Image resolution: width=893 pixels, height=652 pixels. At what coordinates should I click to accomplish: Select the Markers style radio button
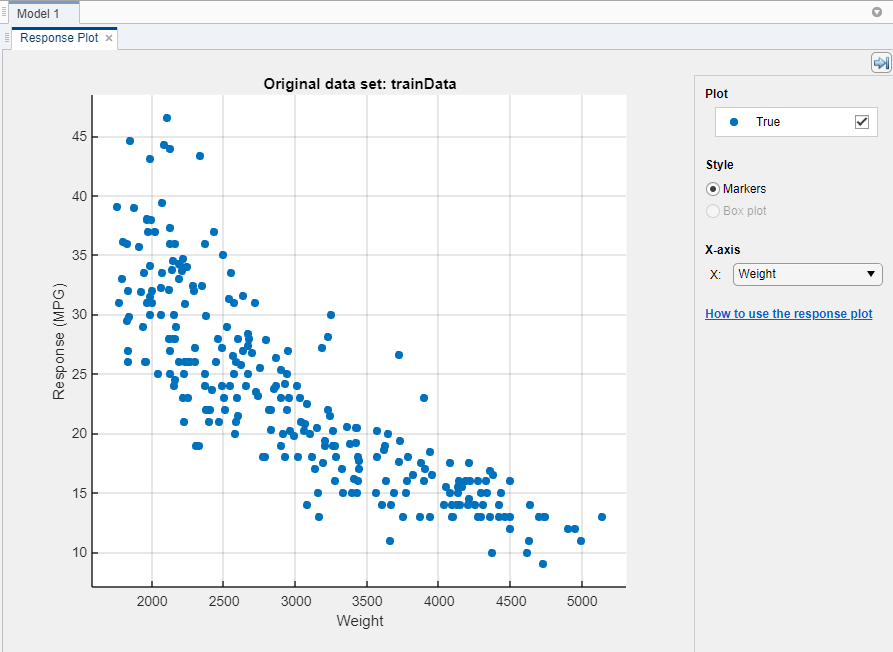[712, 189]
